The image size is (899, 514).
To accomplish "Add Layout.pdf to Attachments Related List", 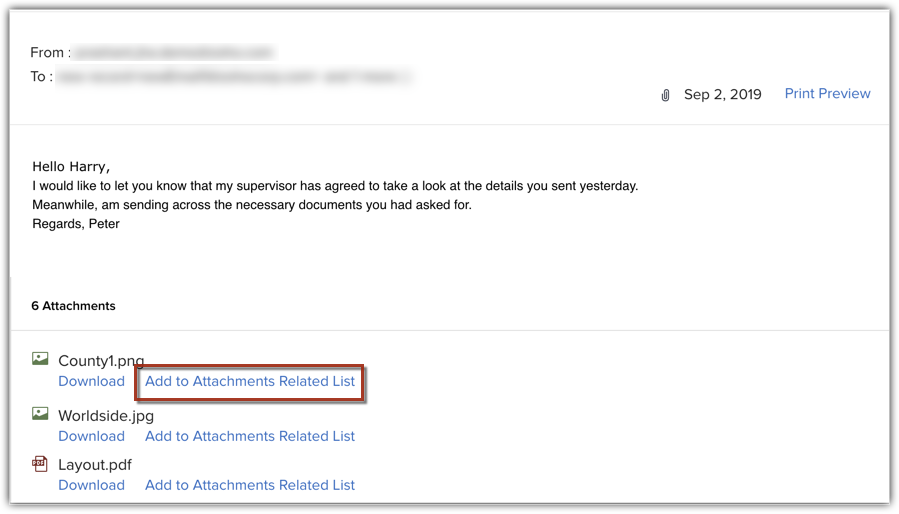I will click(x=250, y=485).
